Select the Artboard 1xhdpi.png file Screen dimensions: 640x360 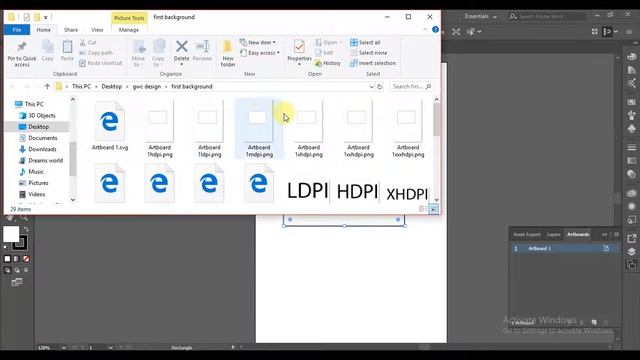tap(309, 129)
